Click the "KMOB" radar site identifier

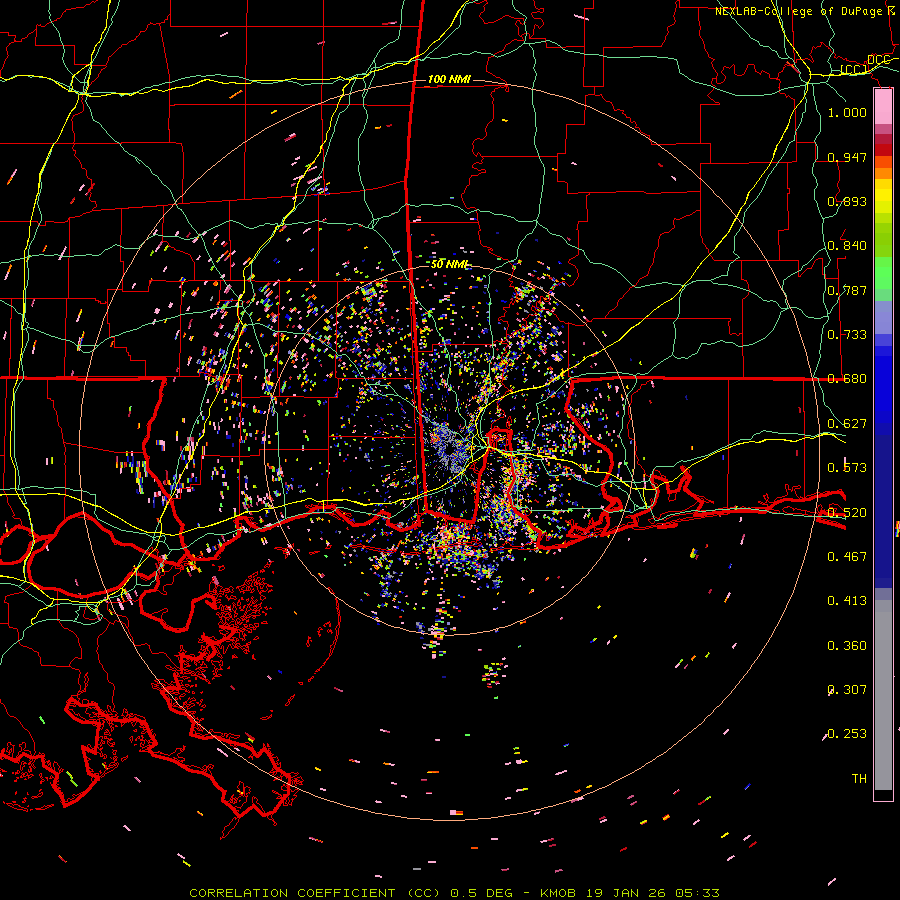(x=557, y=893)
